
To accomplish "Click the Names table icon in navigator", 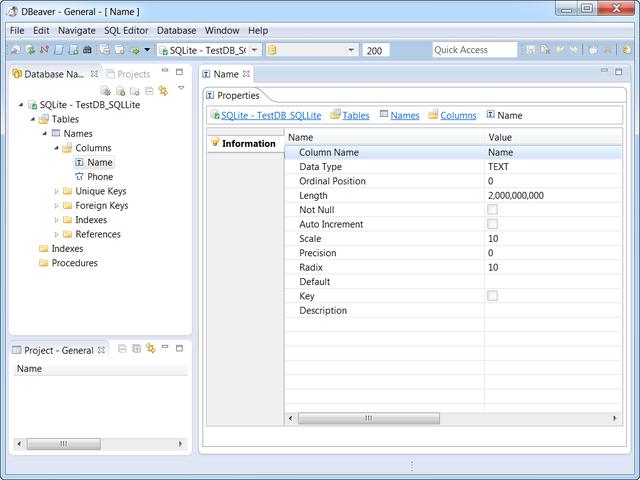I will (x=56, y=133).
